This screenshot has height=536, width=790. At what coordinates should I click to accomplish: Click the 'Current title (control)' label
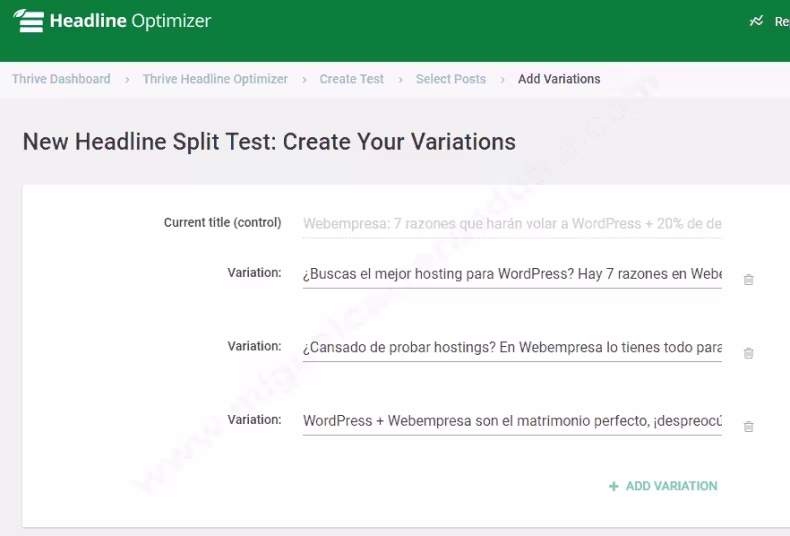222,223
